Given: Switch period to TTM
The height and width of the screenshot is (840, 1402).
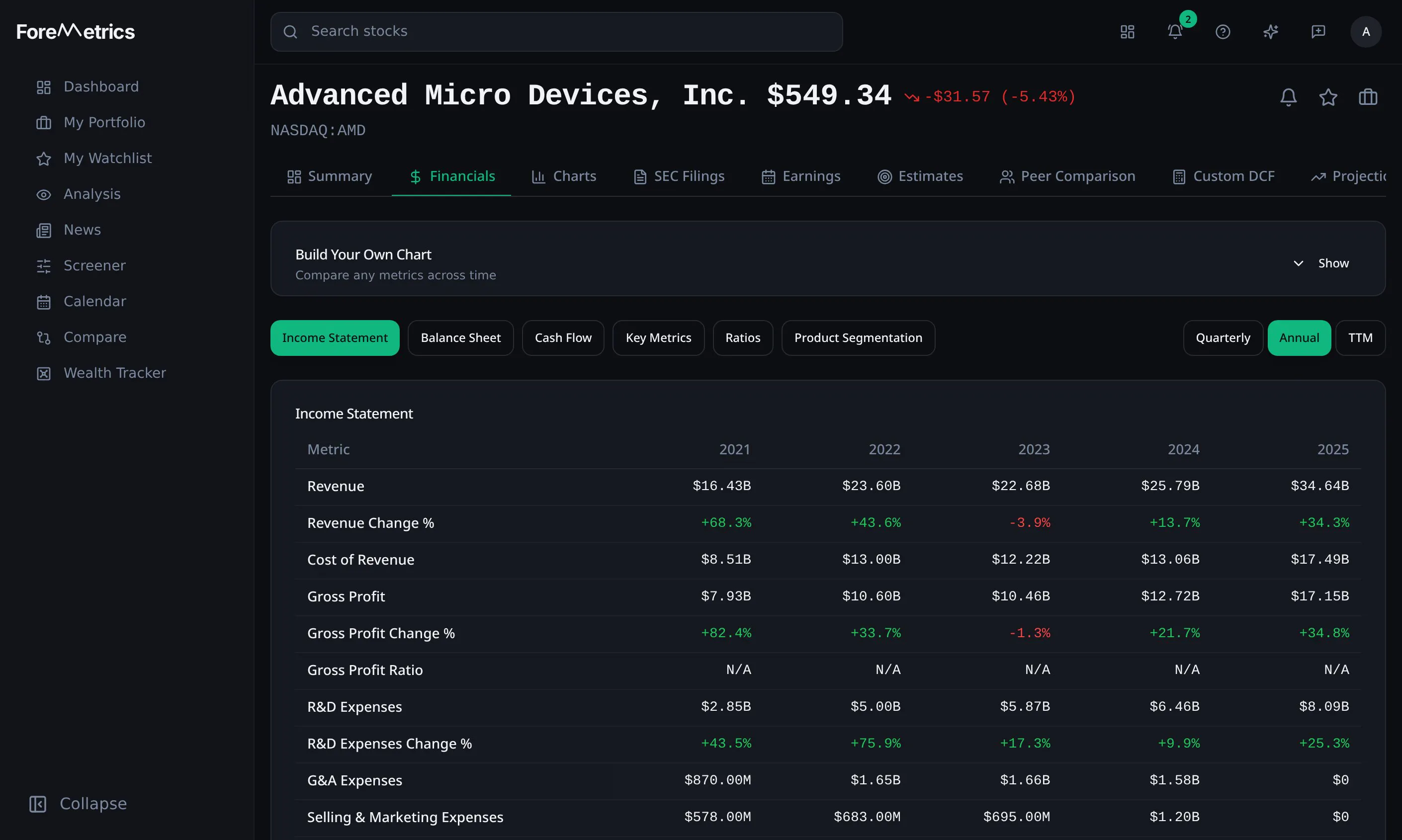Looking at the screenshot, I should 1360,338.
